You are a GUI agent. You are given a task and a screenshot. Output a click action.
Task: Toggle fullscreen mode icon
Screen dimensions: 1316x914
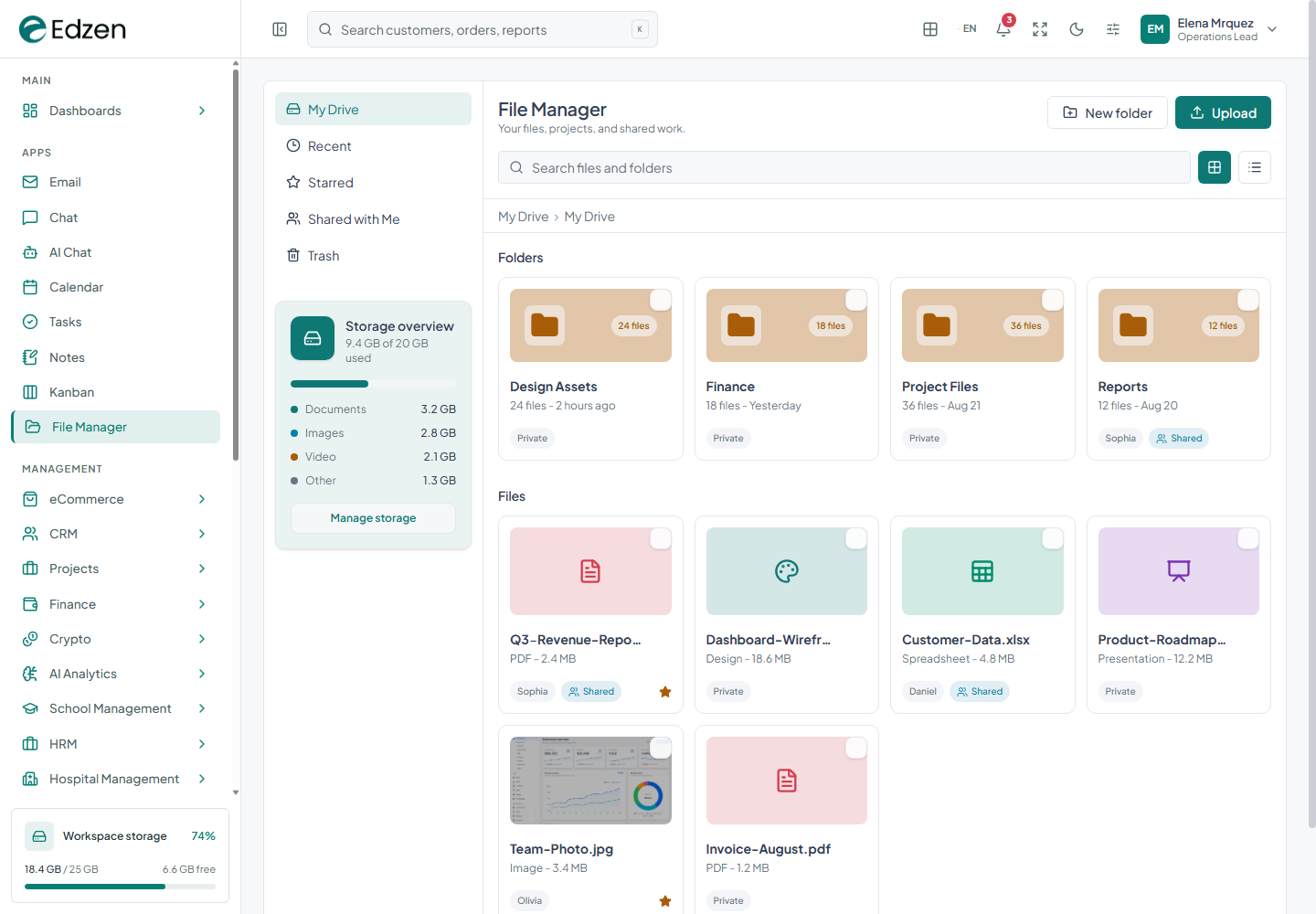point(1040,29)
